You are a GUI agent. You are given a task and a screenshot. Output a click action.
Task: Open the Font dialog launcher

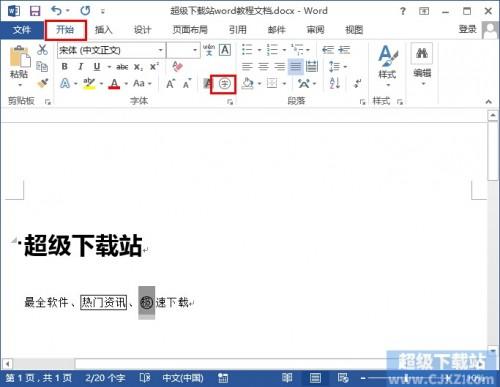pos(230,102)
